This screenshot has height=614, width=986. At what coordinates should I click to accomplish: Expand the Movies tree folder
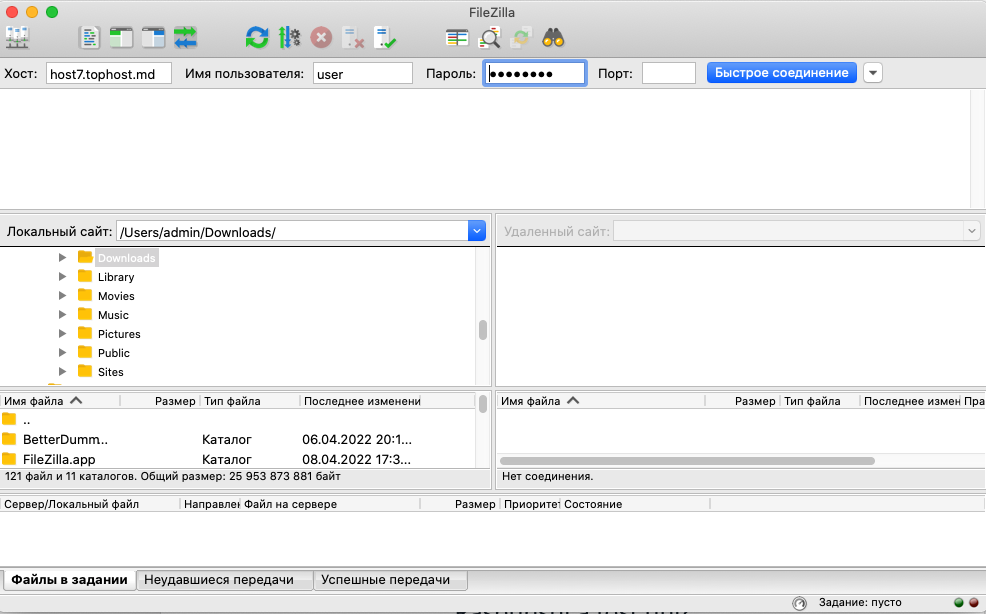point(62,295)
